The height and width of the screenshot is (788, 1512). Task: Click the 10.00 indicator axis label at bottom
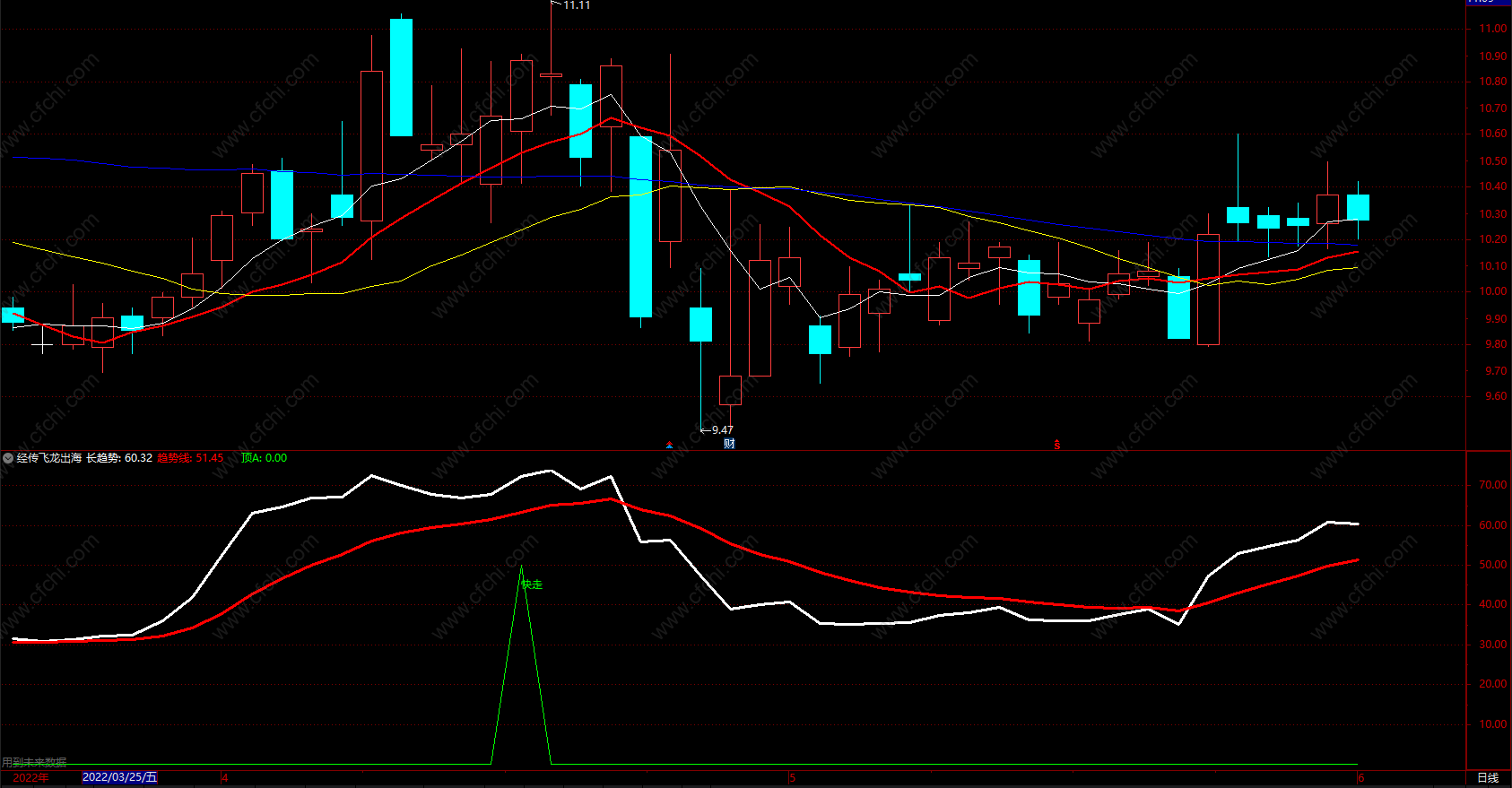[x=1493, y=724]
